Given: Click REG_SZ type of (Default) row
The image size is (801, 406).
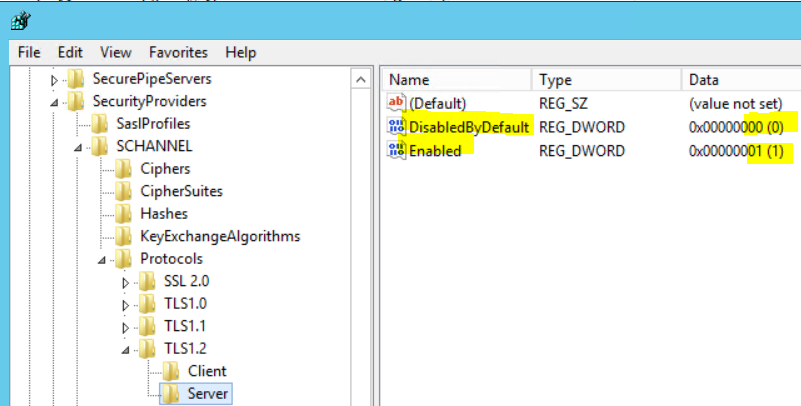Looking at the screenshot, I should tap(563, 104).
